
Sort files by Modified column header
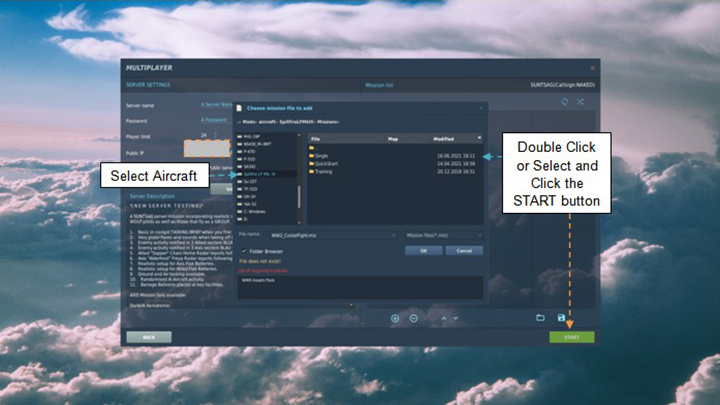(443, 138)
